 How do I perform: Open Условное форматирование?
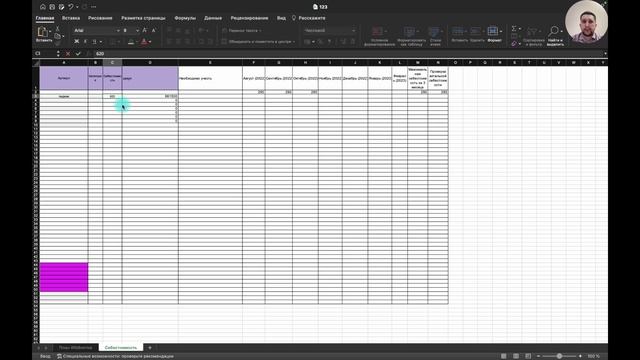(379, 36)
